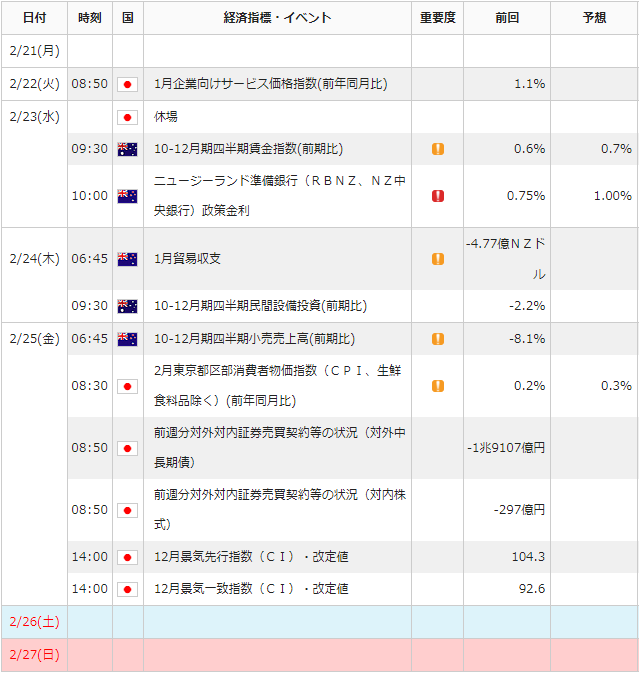Click the 1月貿易収支 event
The image size is (639, 673).
click(x=188, y=259)
